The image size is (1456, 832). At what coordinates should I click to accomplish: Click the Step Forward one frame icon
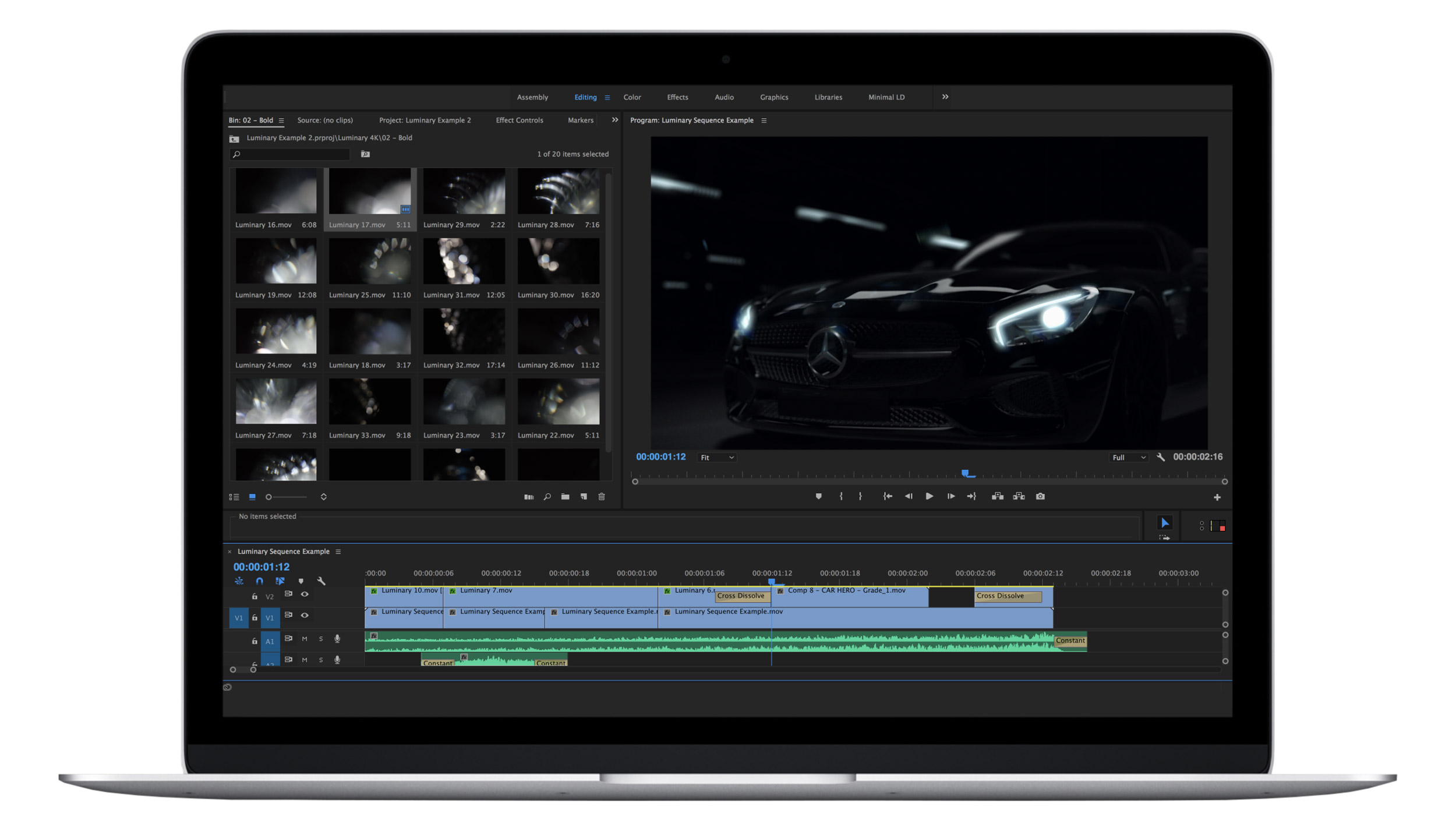950,496
